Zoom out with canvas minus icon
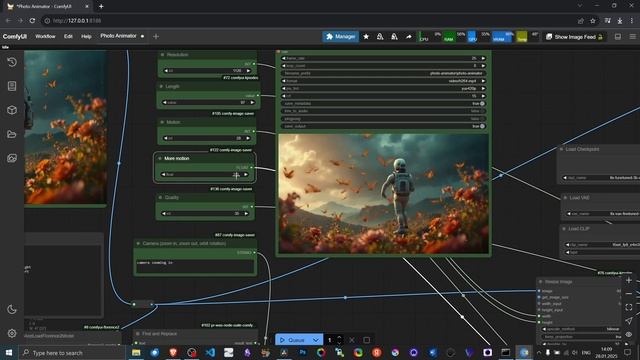640x360 pixels. [x=629, y=293]
